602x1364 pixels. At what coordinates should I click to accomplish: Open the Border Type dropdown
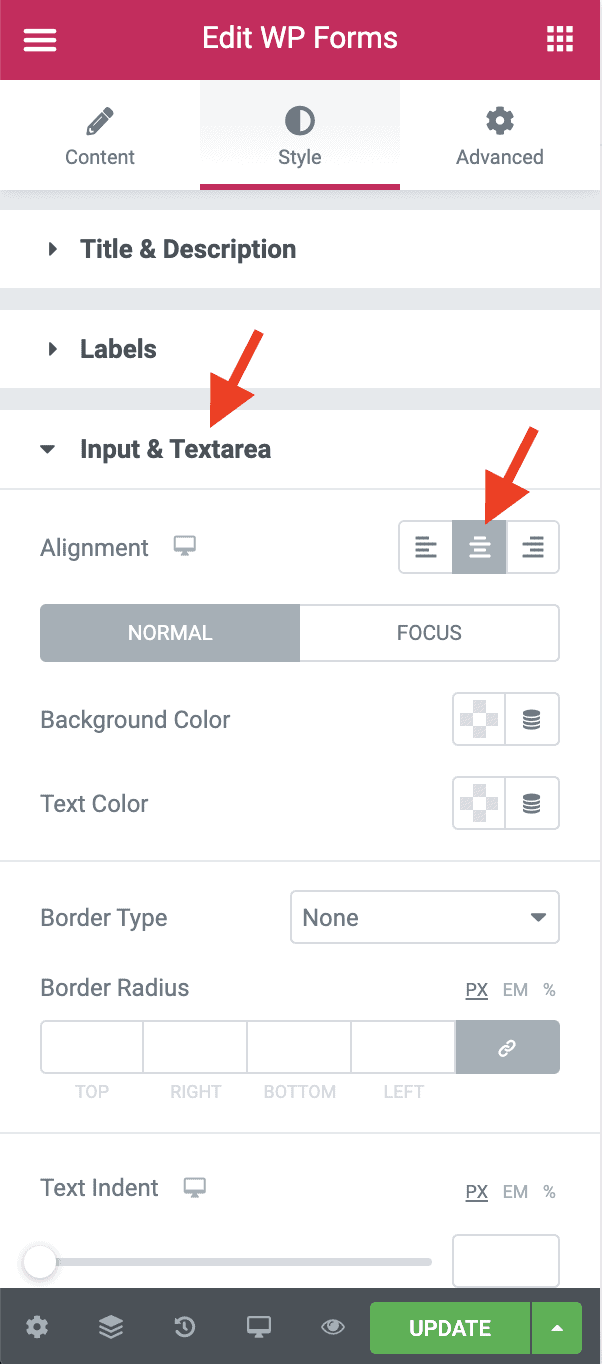tap(424, 918)
